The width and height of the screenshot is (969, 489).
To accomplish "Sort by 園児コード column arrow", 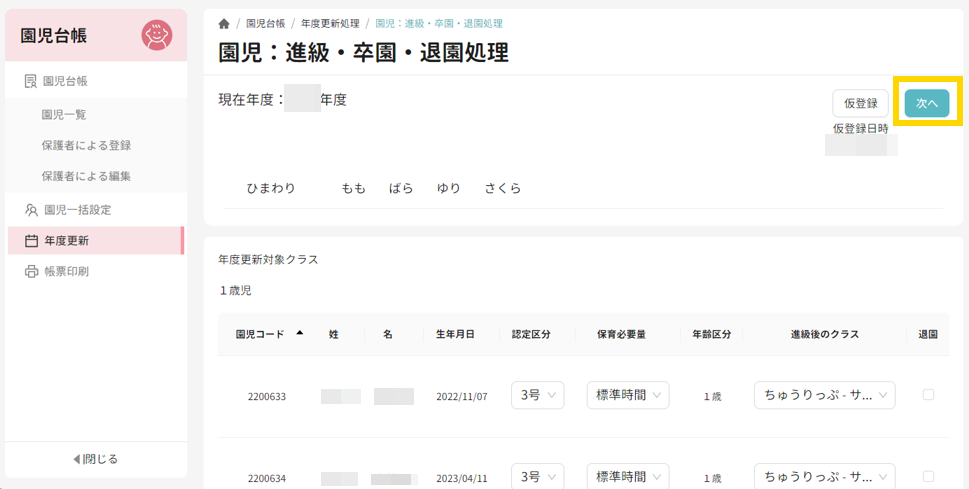I will point(300,333).
